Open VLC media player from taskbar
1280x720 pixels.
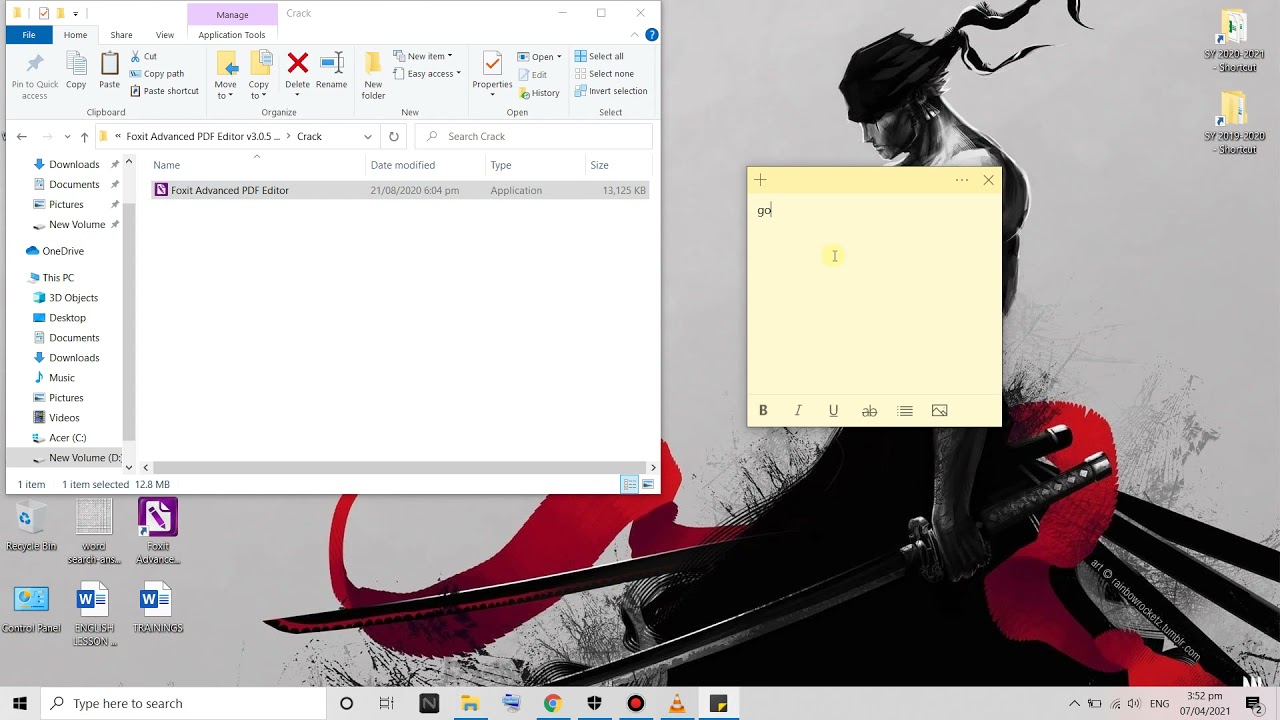(x=677, y=703)
